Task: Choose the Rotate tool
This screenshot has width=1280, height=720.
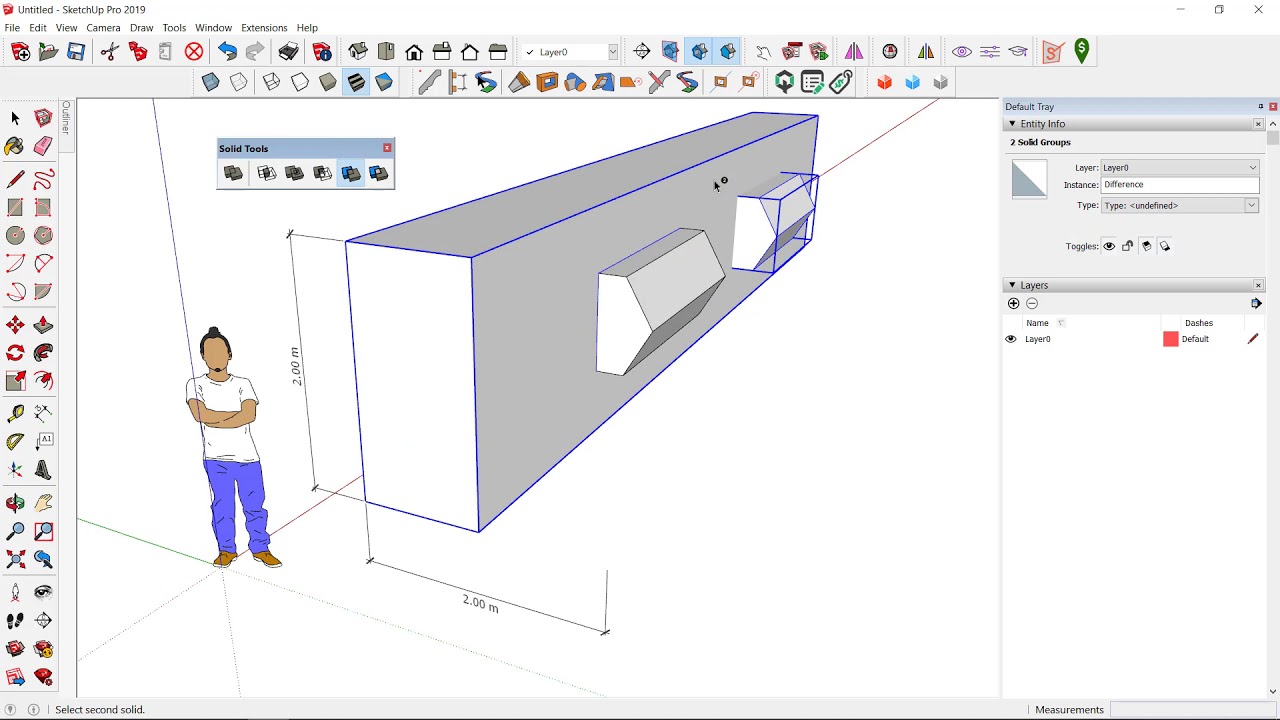Action: (15, 352)
